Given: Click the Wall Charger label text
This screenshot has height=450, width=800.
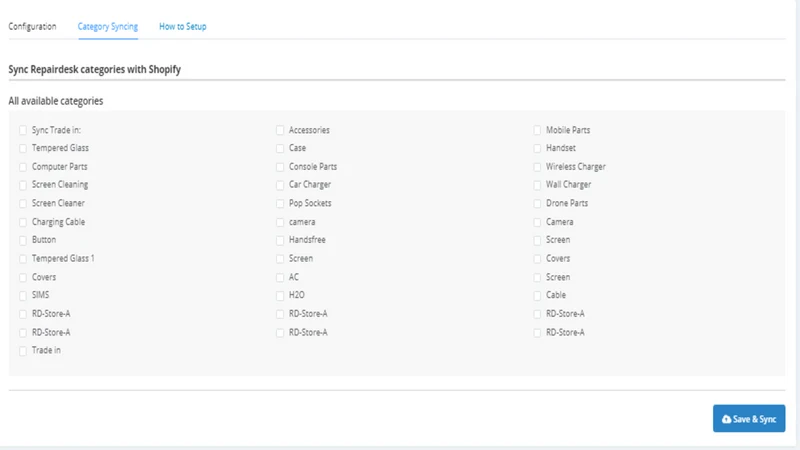Looking at the screenshot, I should (x=568, y=185).
